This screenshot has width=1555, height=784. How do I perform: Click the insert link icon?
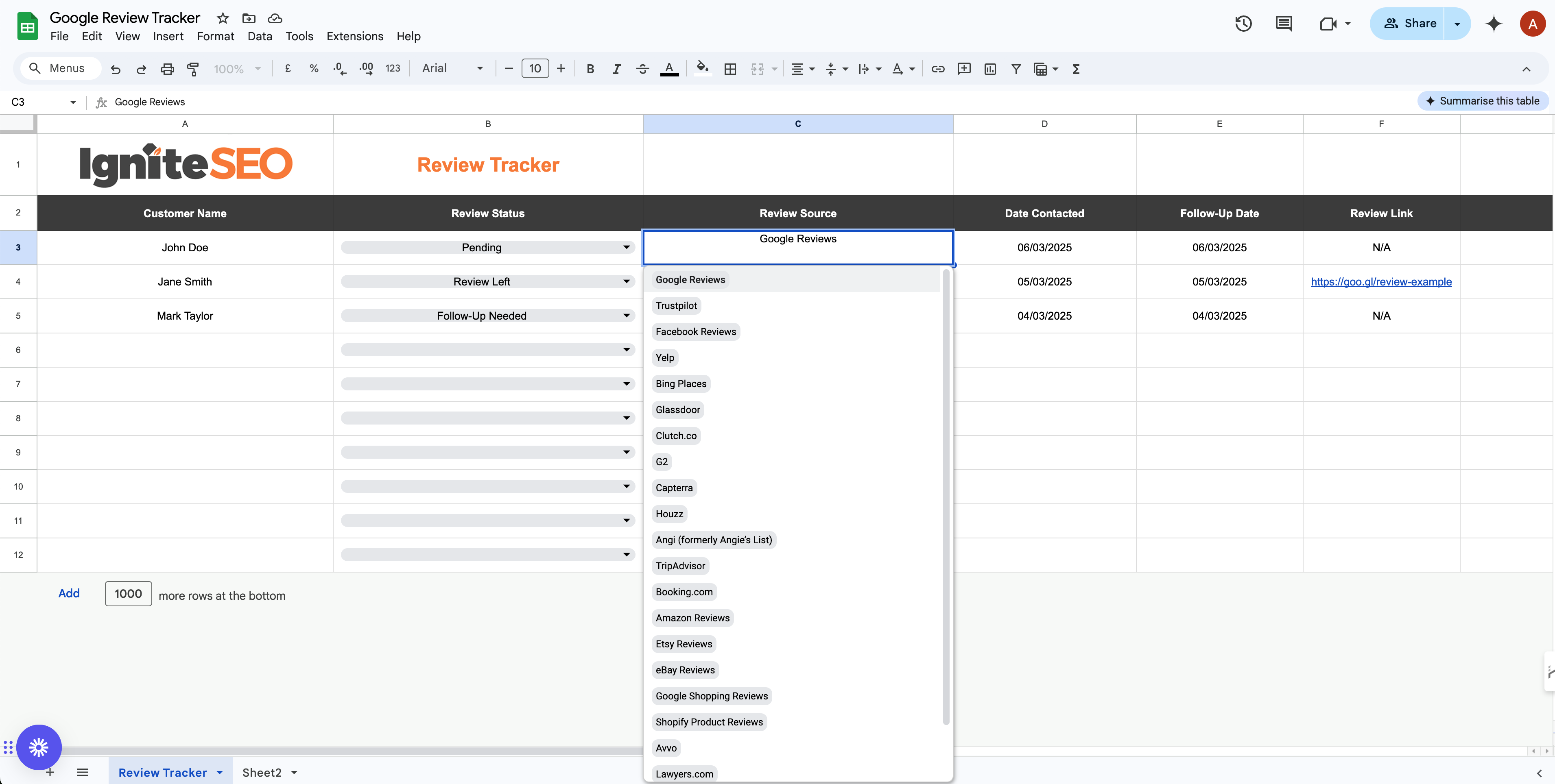click(937, 69)
